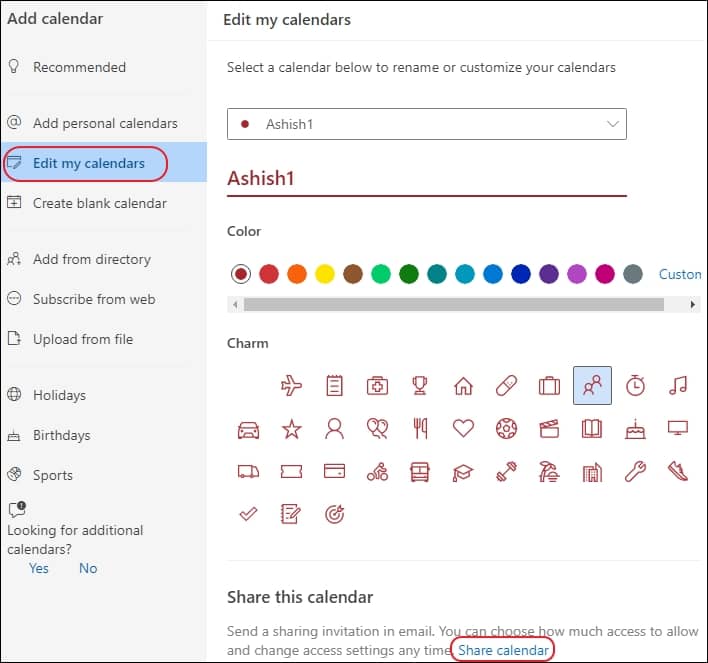
Task: Choose the gray color swatch
Action: click(633, 274)
